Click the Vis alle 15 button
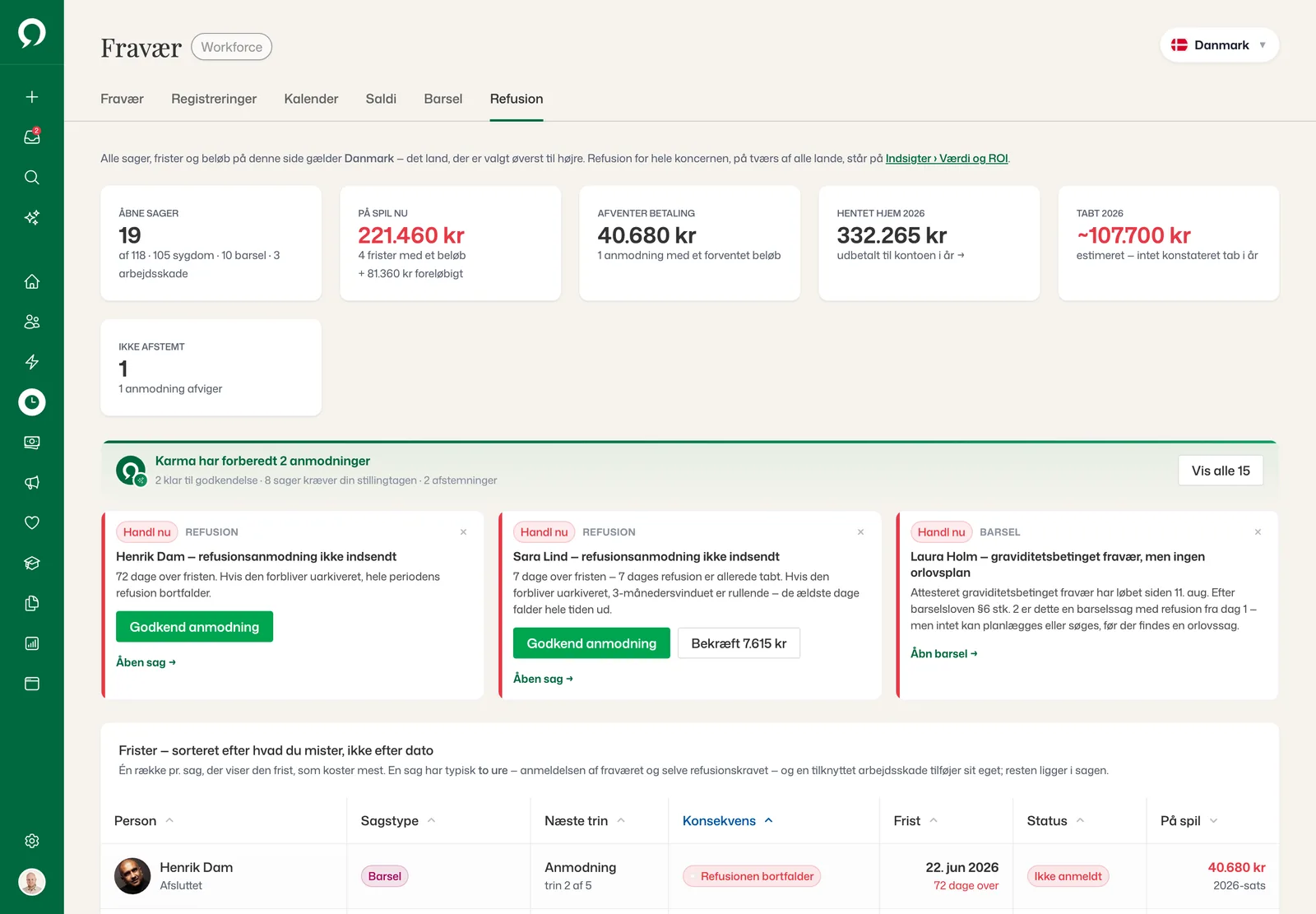The width and height of the screenshot is (1316, 914). (x=1221, y=471)
